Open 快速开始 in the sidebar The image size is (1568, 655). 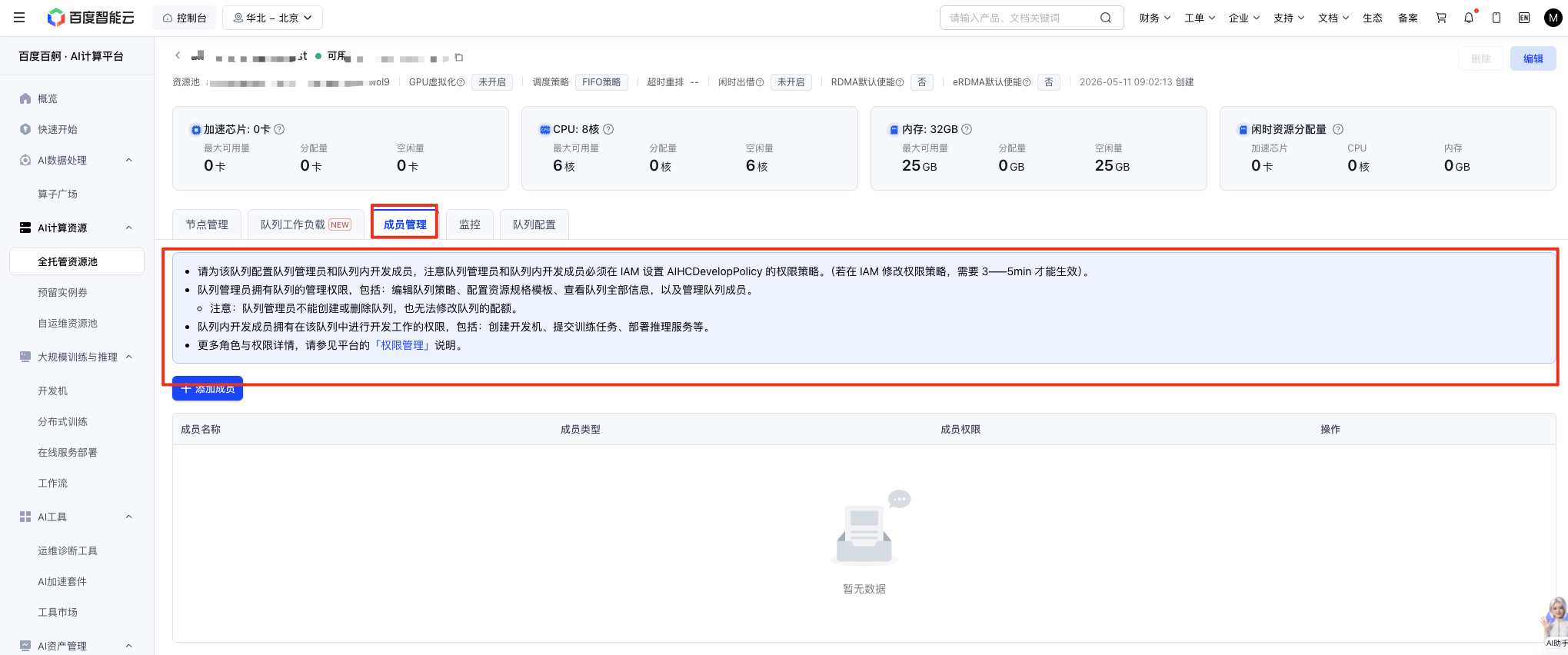(x=58, y=129)
